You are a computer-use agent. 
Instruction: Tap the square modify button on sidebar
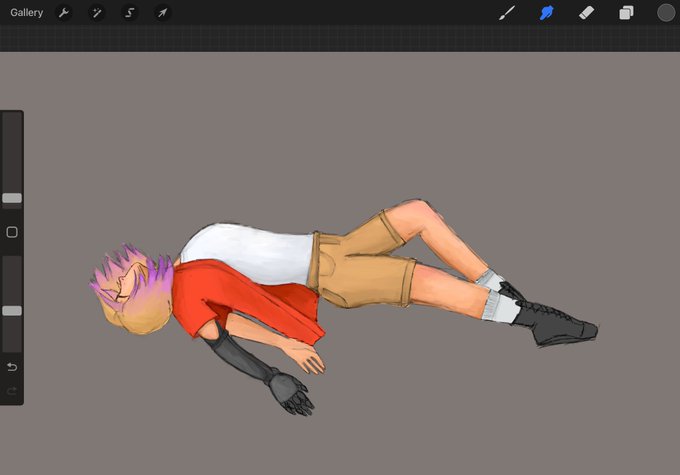tap(12, 232)
